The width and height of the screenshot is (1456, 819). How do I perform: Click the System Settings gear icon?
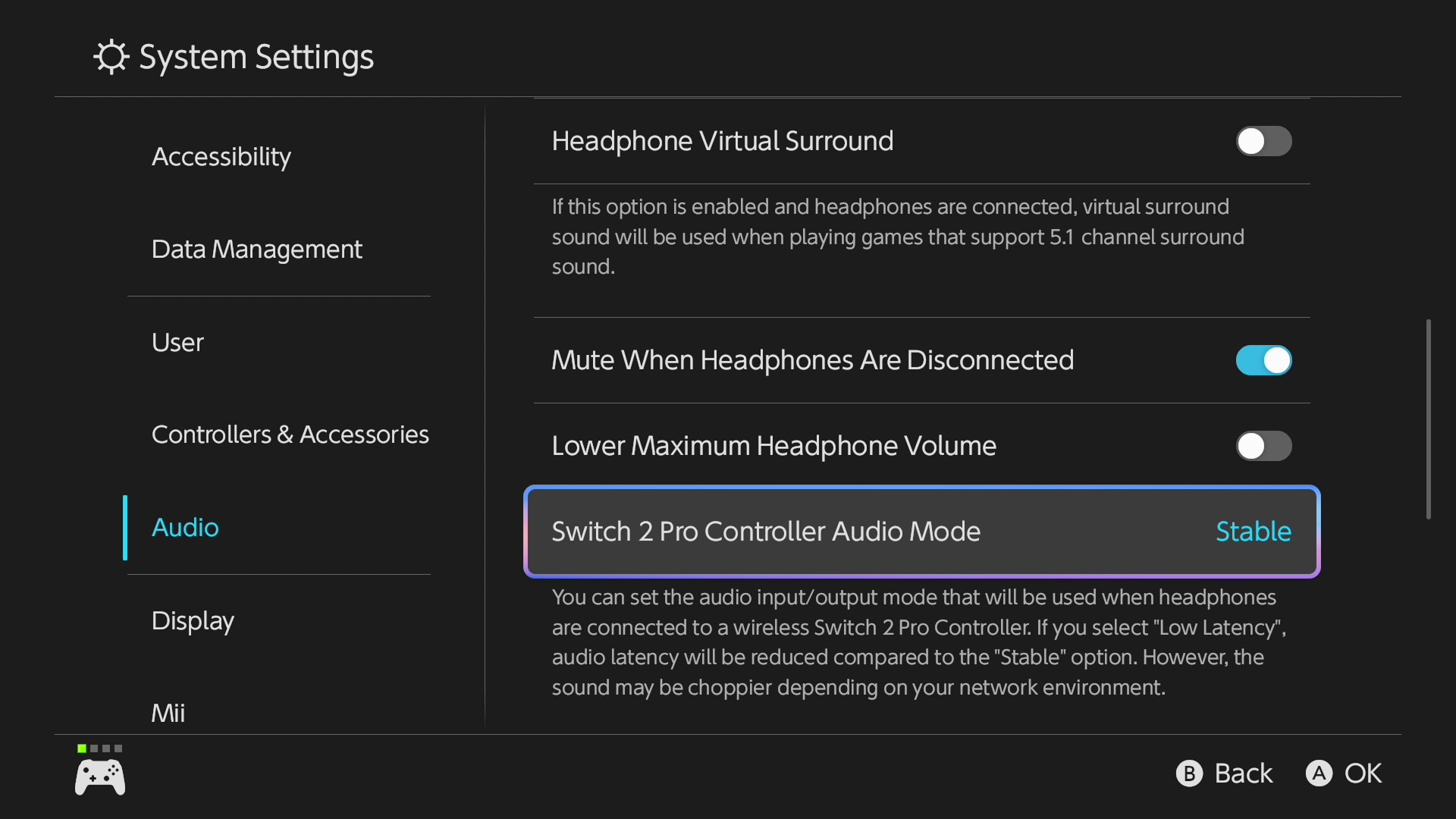[x=111, y=57]
